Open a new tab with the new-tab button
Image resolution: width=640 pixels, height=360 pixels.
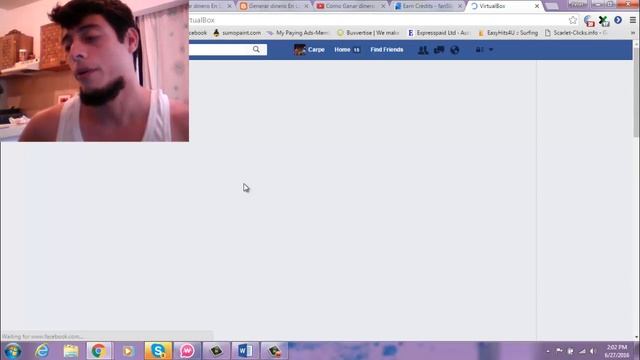tap(551, 7)
